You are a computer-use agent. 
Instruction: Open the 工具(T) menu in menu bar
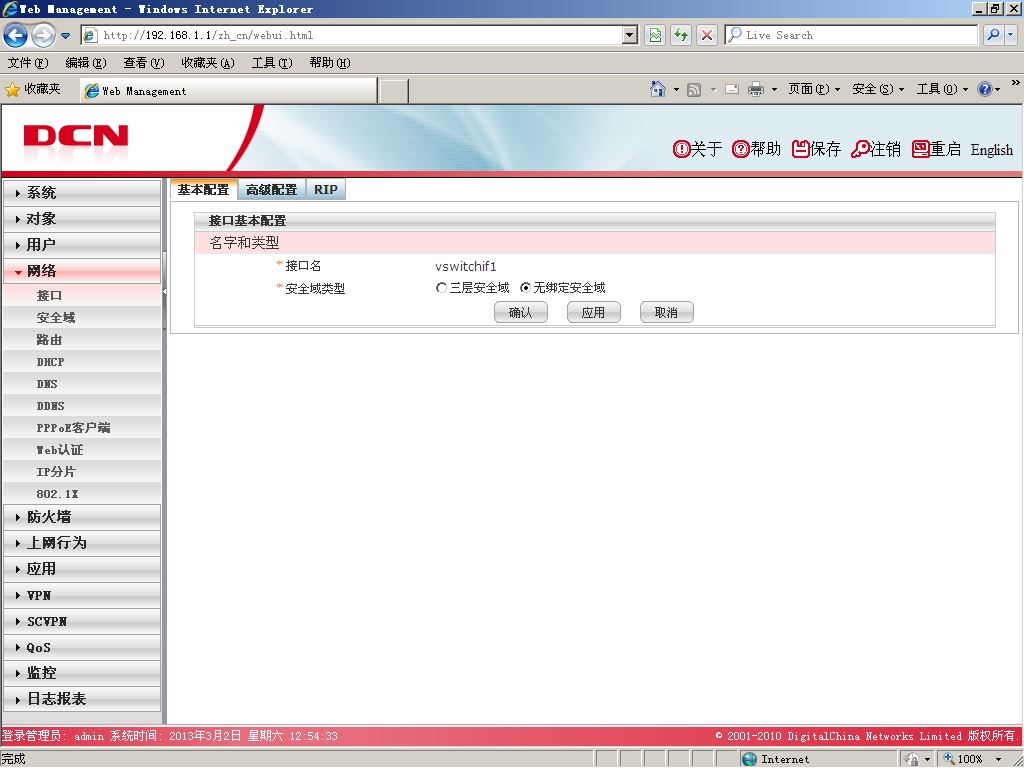272,63
